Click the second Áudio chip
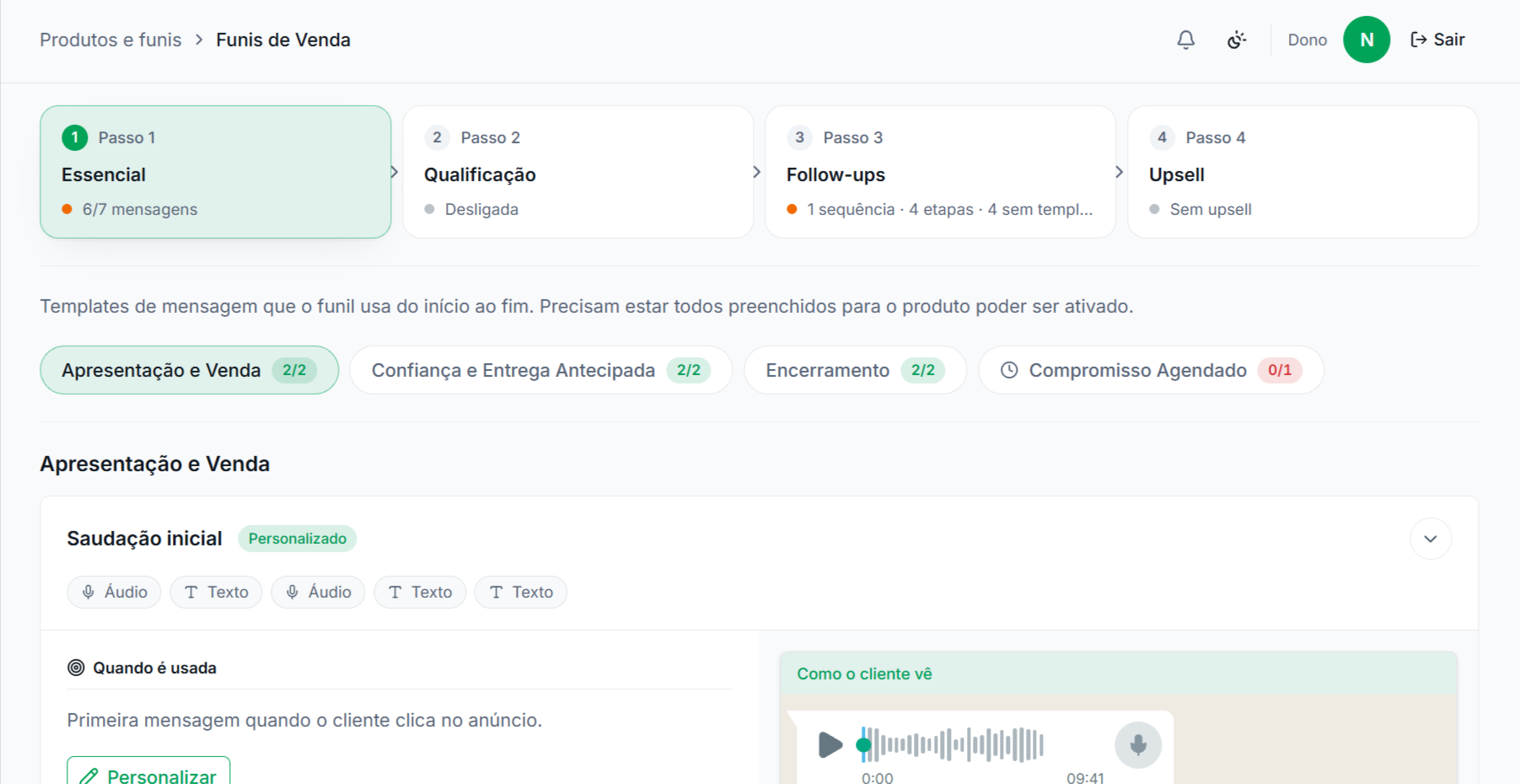The width and height of the screenshot is (1520, 784). click(318, 592)
